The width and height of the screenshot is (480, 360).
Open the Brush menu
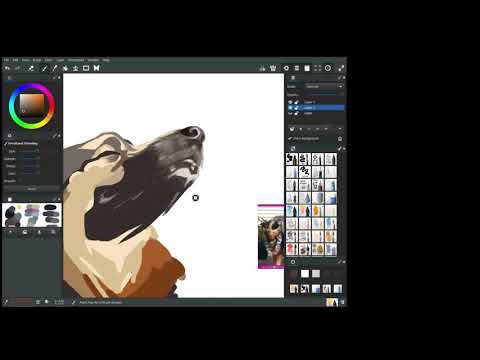point(37,60)
